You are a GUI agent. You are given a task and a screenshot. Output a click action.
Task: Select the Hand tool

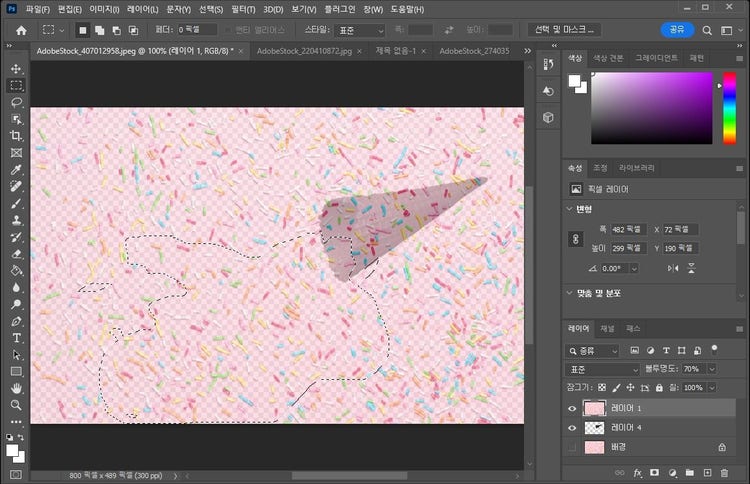(16, 388)
